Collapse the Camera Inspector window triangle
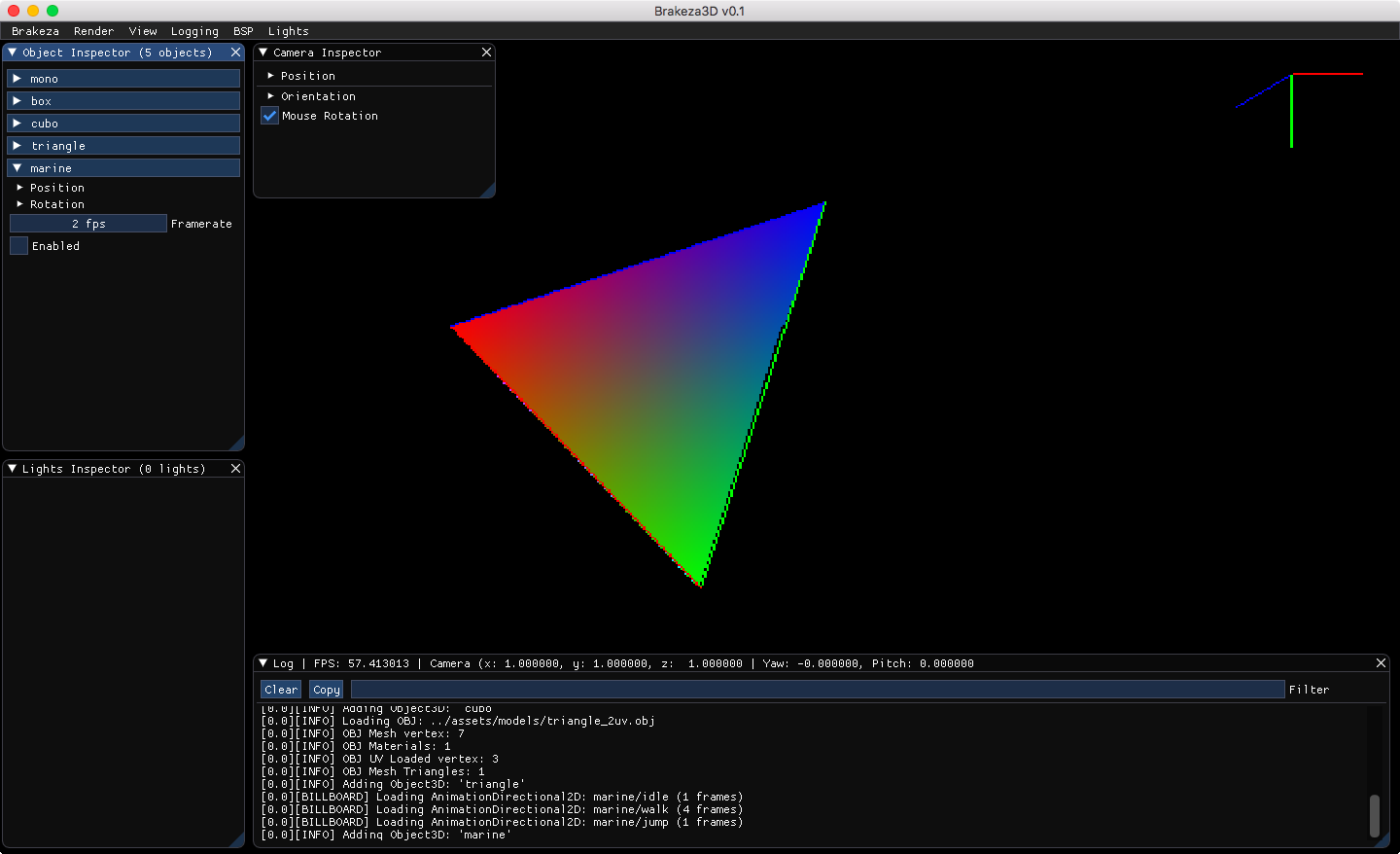1400x854 pixels. pos(263,53)
